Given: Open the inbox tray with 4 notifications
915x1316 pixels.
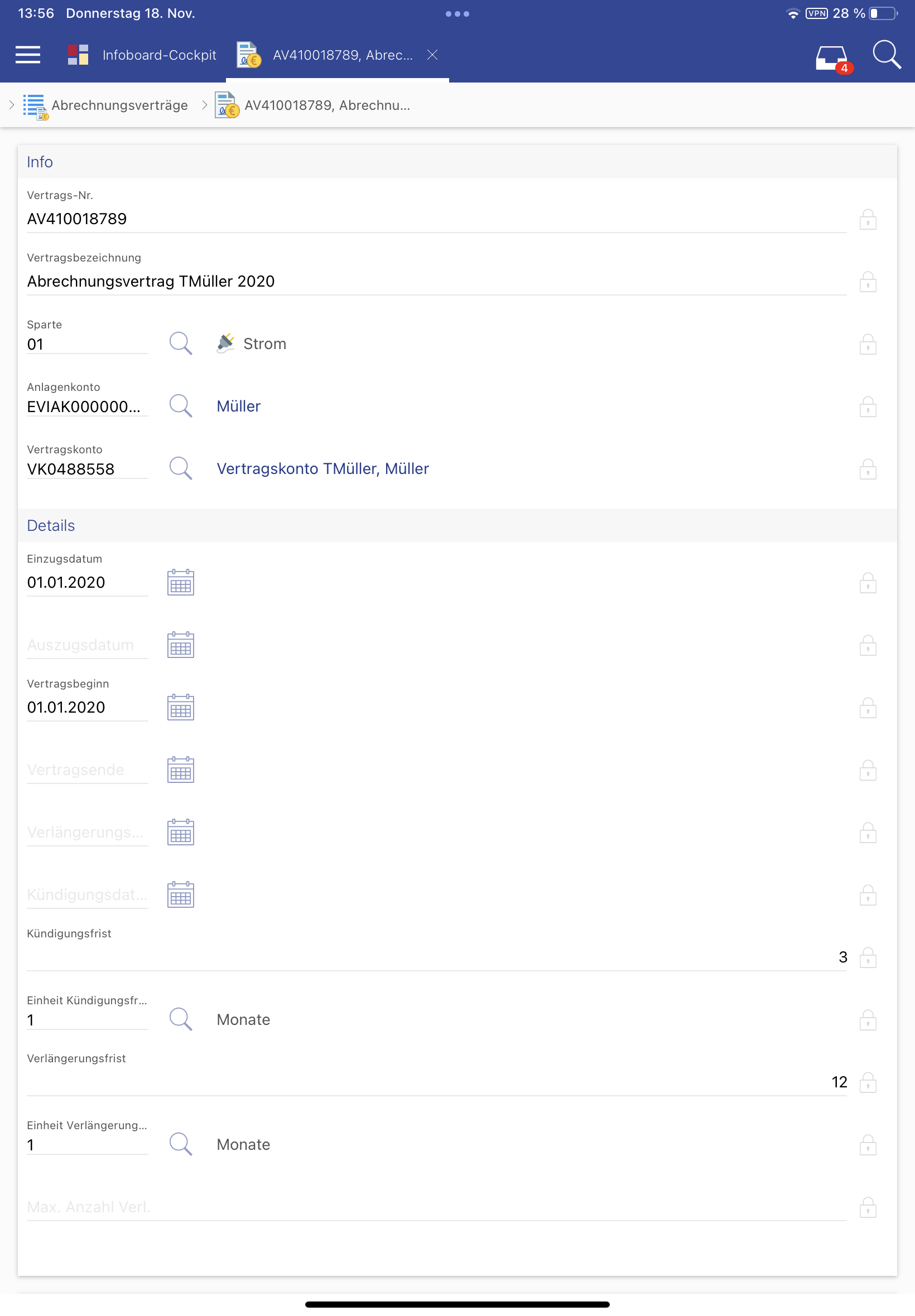Looking at the screenshot, I should tap(831, 57).
